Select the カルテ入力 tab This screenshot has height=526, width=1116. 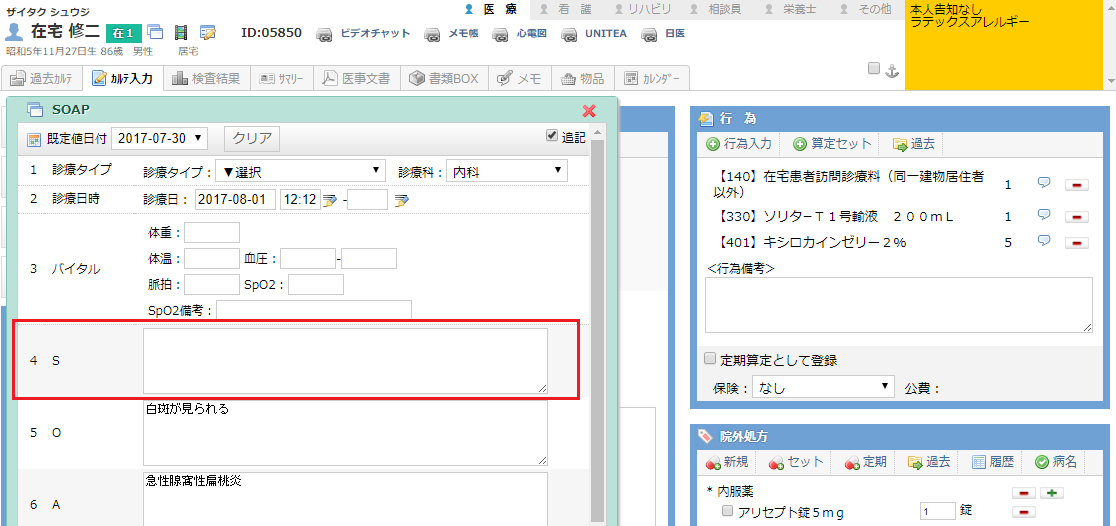tap(123, 78)
